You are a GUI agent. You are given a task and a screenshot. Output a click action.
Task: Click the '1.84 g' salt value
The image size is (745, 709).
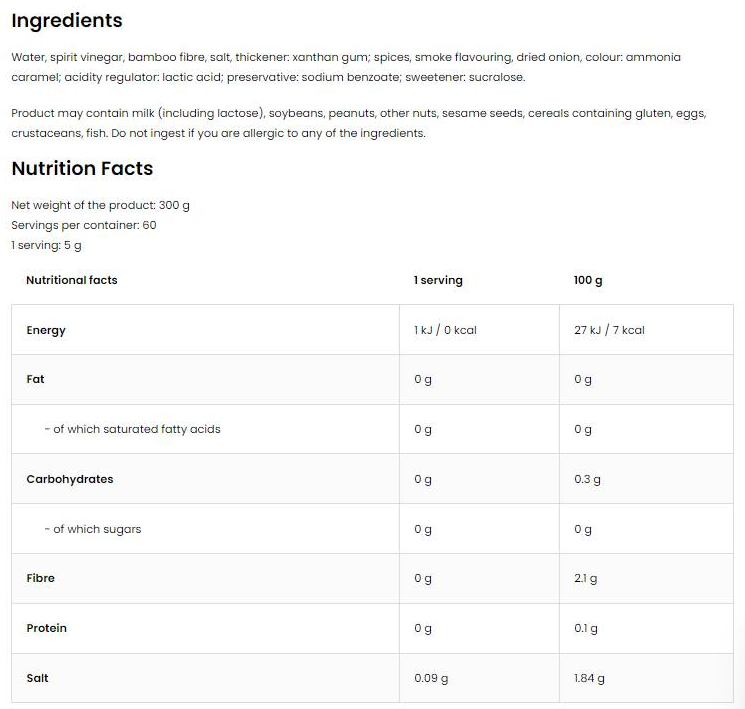pyautogui.click(x=589, y=678)
